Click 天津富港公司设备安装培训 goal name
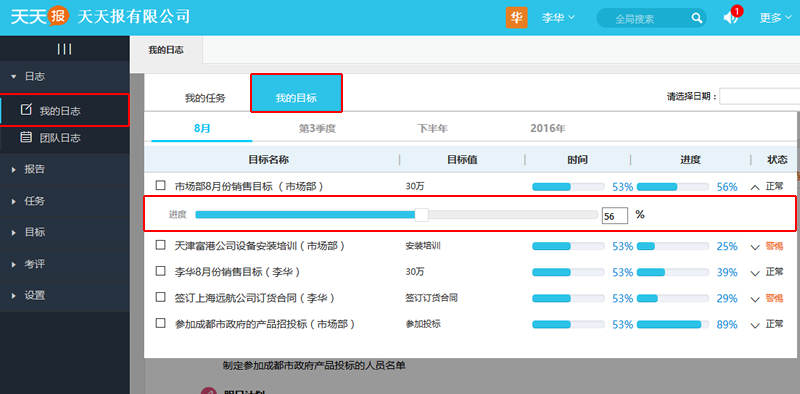This screenshot has width=800, height=394. (x=260, y=247)
